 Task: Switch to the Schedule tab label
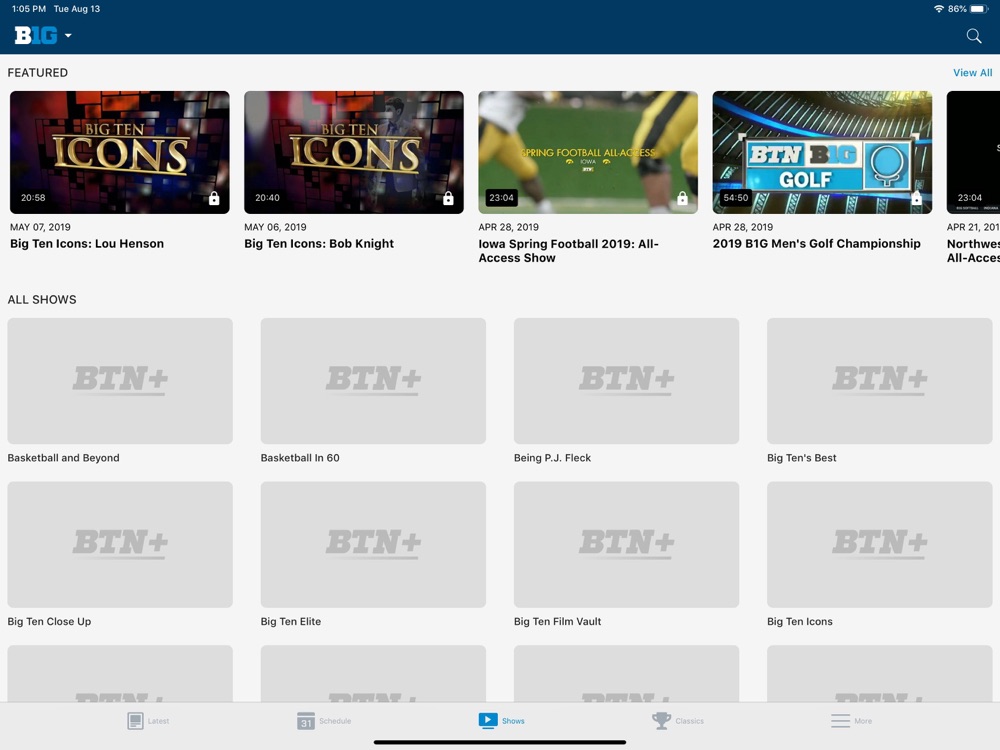point(335,721)
